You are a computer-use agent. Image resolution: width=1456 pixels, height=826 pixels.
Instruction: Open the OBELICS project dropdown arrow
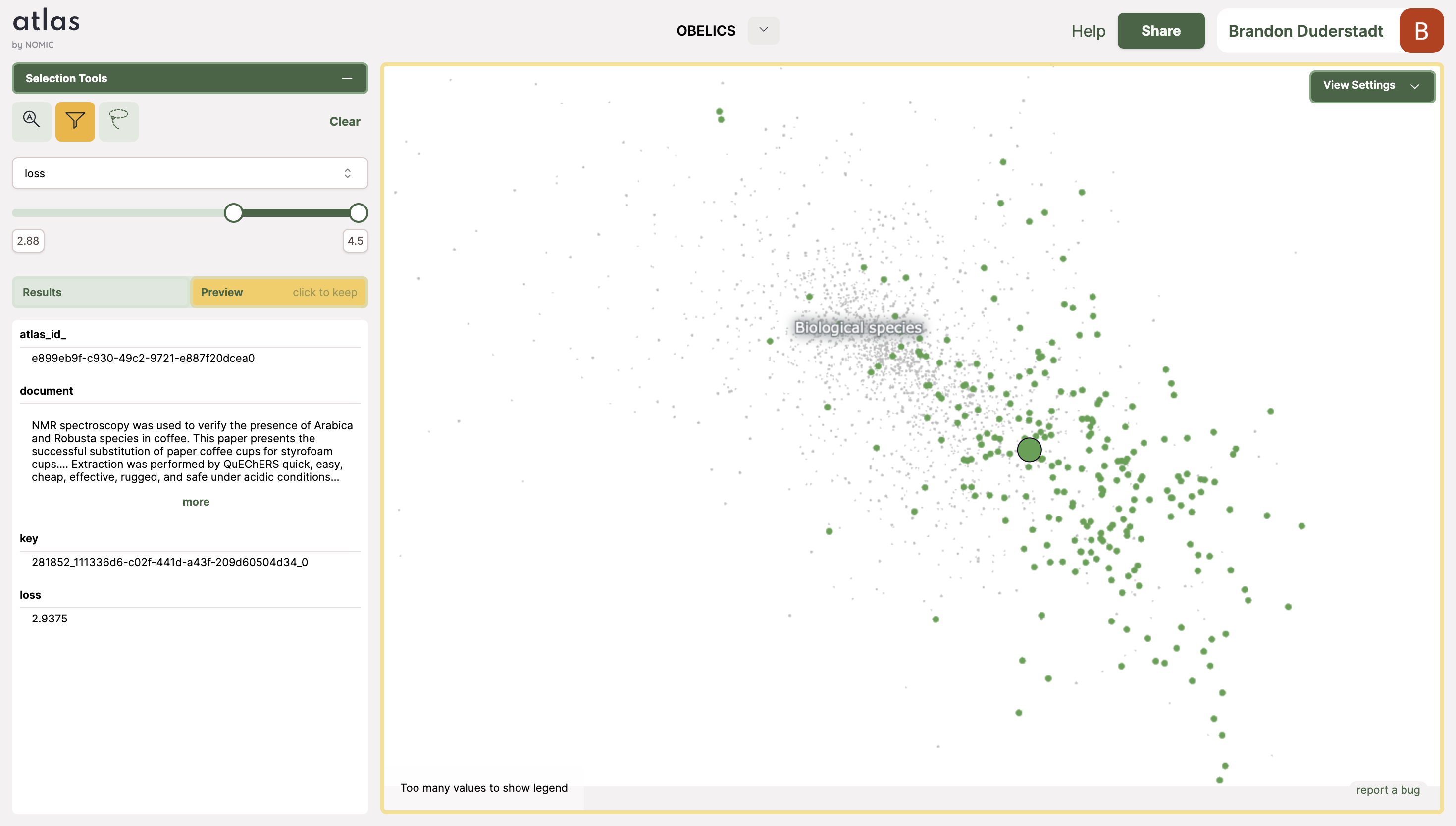763,30
